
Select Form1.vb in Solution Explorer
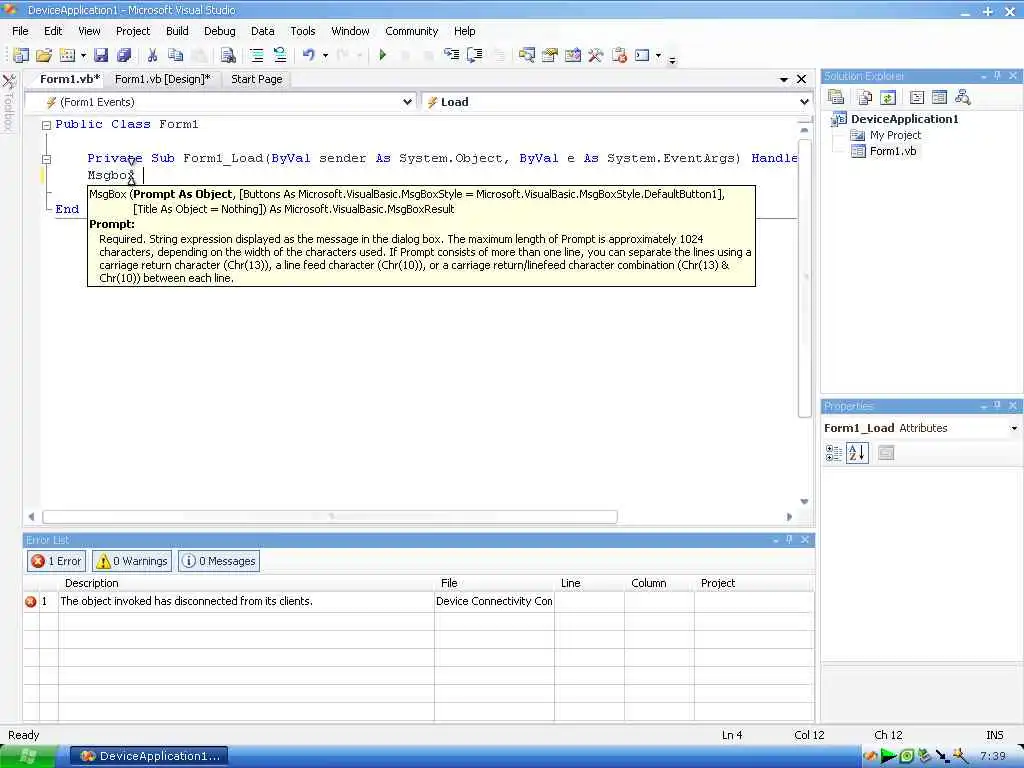click(x=893, y=151)
